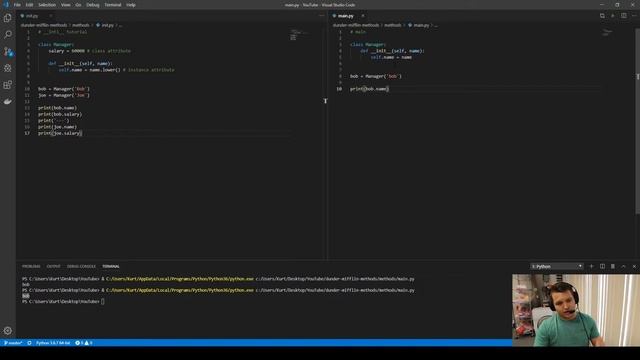The width and height of the screenshot is (640, 360).
Task: Open the Extensions view
Action: click(7, 85)
